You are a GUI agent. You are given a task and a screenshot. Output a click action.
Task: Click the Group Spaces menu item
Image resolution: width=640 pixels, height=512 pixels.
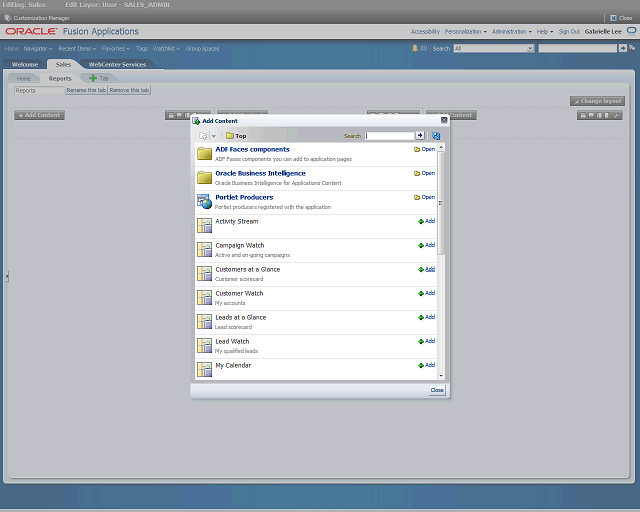pos(202,49)
